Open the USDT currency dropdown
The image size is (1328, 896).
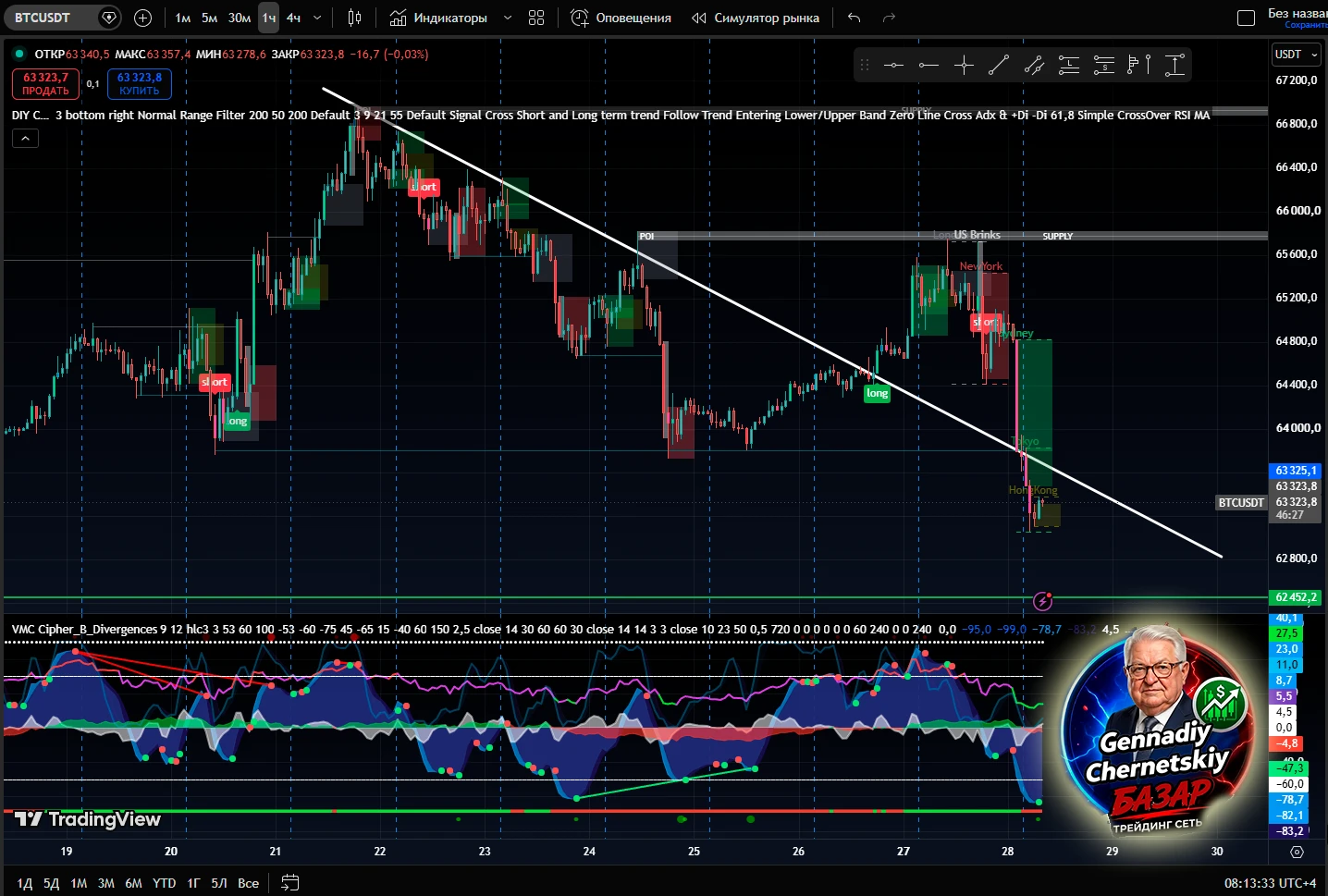point(1297,55)
